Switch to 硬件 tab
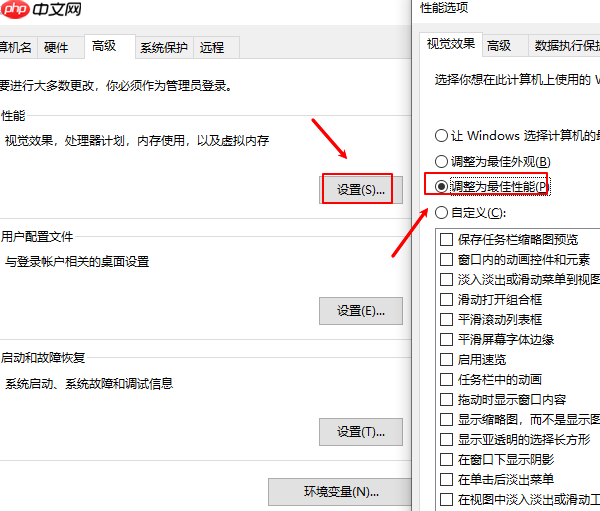 coord(60,47)
